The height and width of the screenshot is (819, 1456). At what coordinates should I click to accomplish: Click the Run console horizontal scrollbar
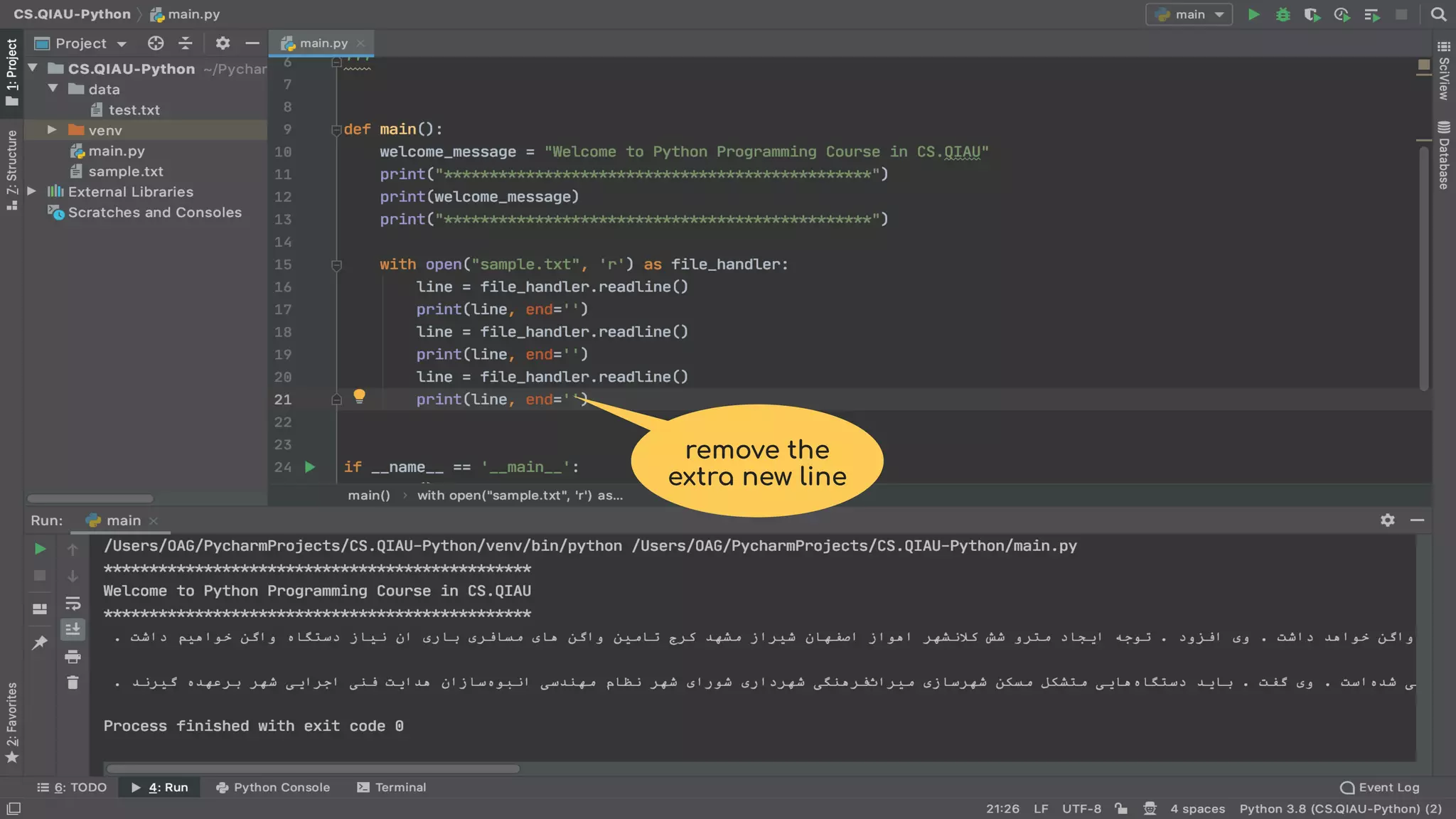(313, 769)
